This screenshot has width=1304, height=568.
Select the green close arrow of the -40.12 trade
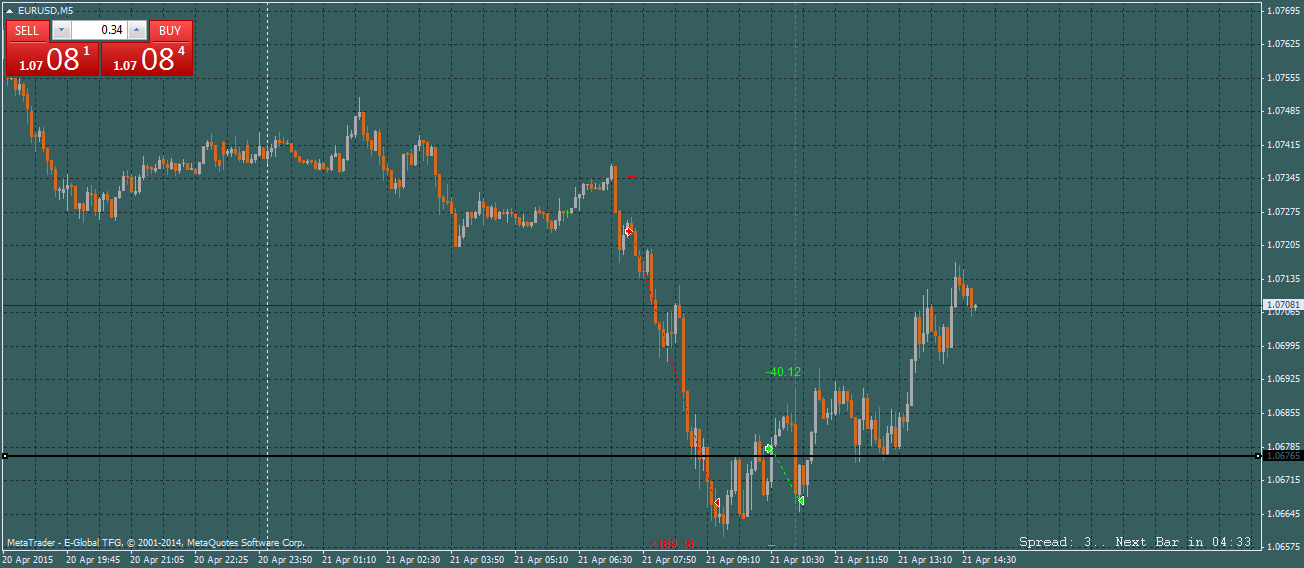(x=800, y=500)
